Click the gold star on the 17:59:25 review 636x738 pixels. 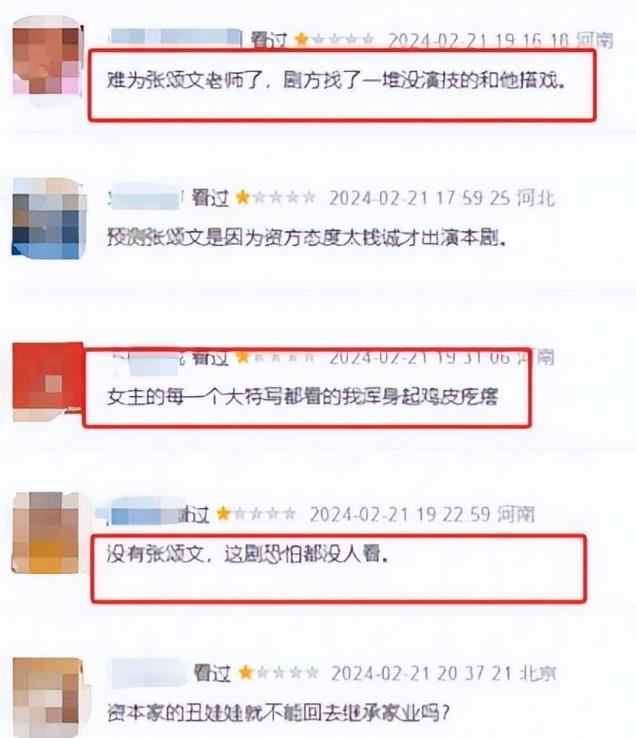(243, 197)
